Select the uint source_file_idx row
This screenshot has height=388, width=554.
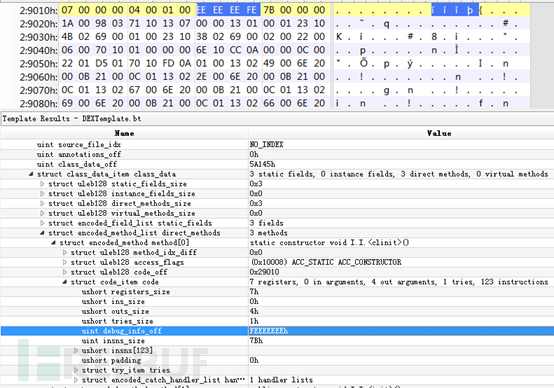(x=277, y=145)
